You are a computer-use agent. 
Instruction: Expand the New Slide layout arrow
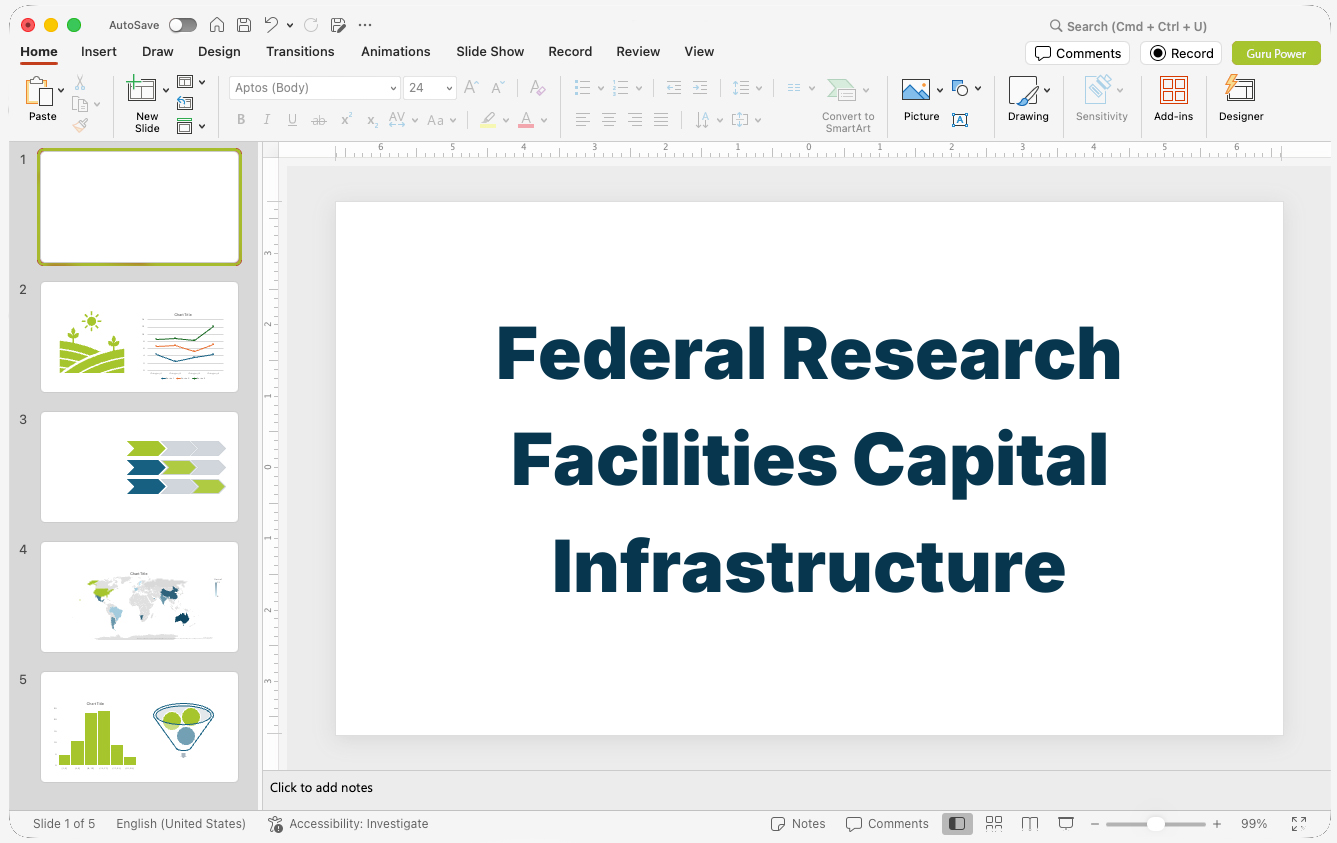(x=166, y=90)
